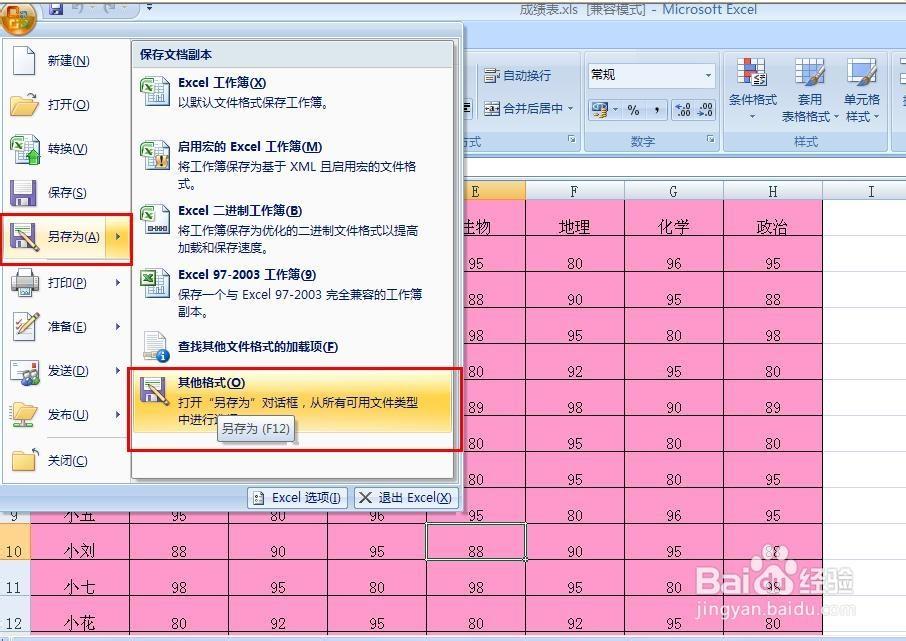The image size is (906, 641).
Task: Select column F header
Action: click(x=574, y=191)
